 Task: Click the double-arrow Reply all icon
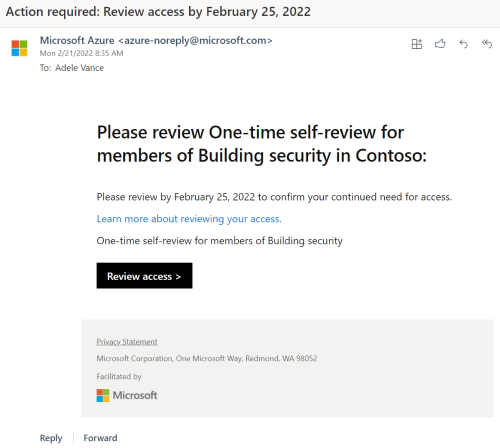pyautogui.click(x=487, y=44)
